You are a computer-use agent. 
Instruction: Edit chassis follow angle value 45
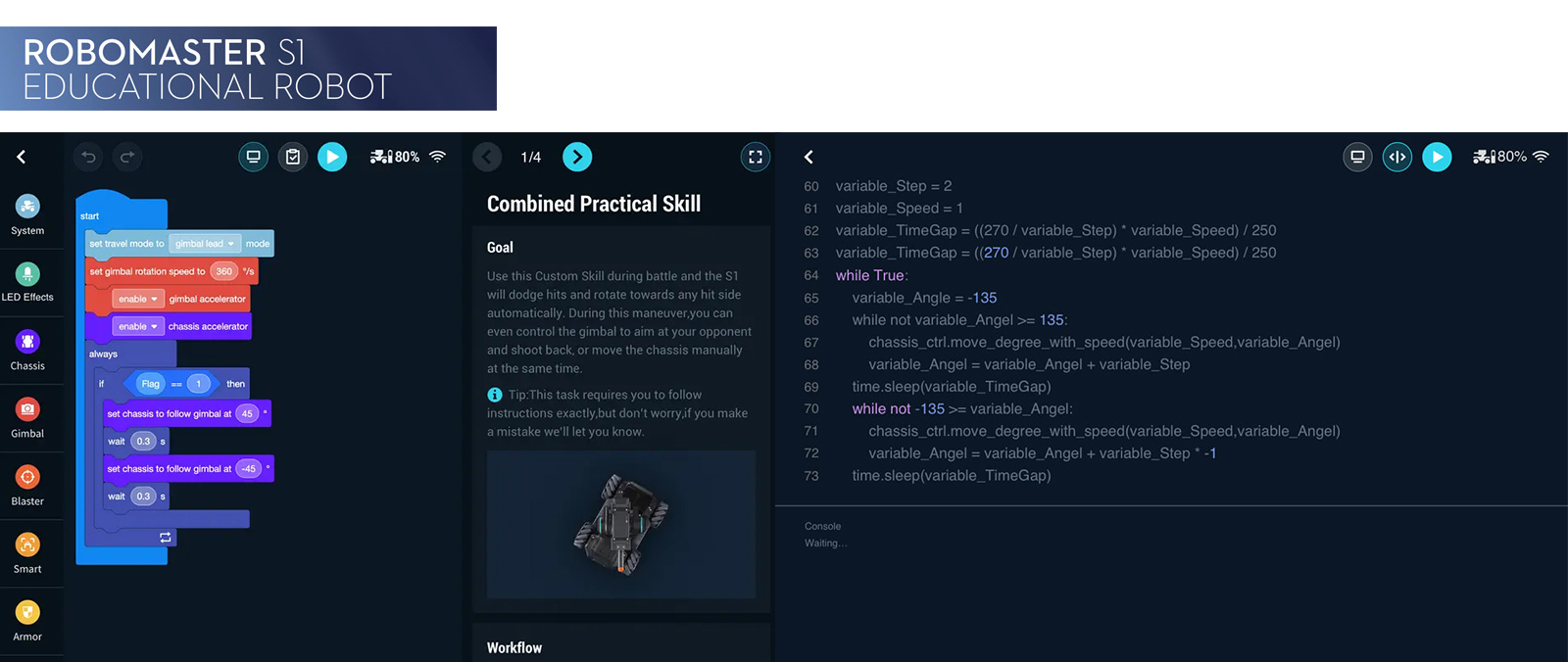tap(247, 413)
